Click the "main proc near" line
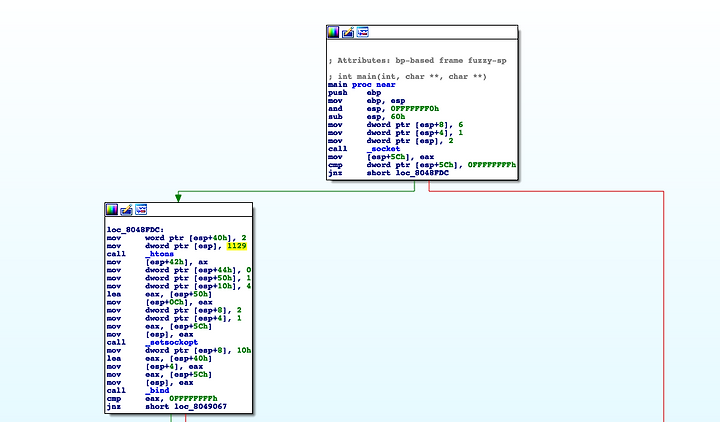The image size is (720, 422). pyautogui.click(x=362, y=84)
